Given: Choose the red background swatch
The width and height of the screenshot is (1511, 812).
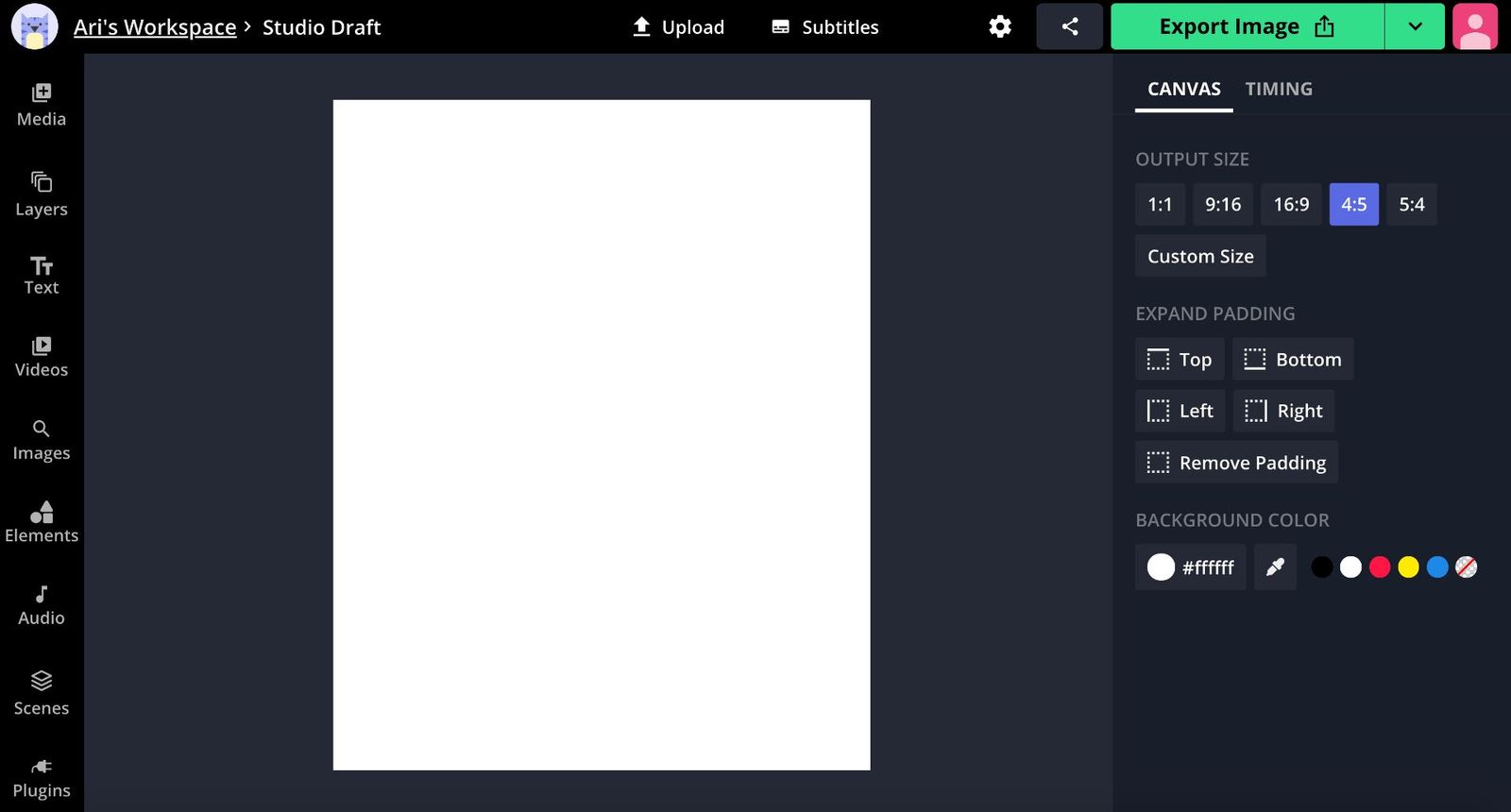Looking at the screenshot, I should tap(1380, 567).
